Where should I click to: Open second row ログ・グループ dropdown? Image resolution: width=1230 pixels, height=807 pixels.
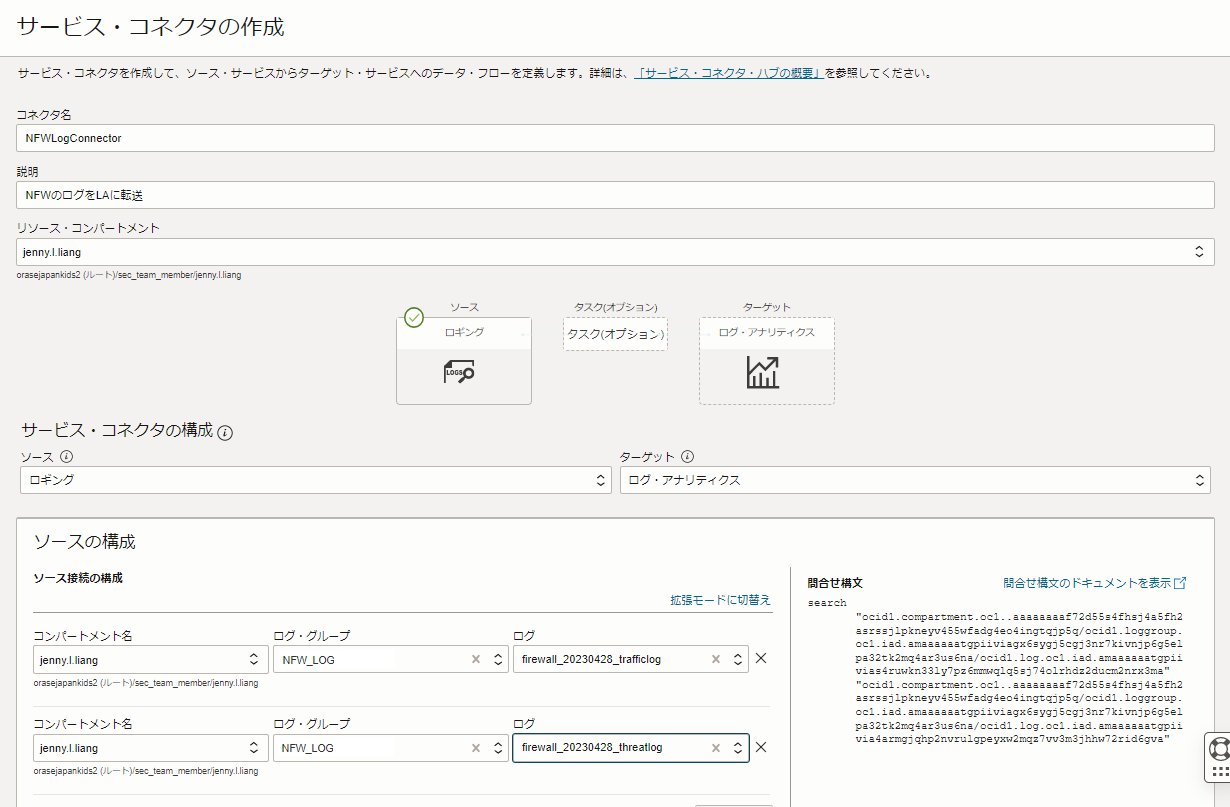(x=499, y=748)
